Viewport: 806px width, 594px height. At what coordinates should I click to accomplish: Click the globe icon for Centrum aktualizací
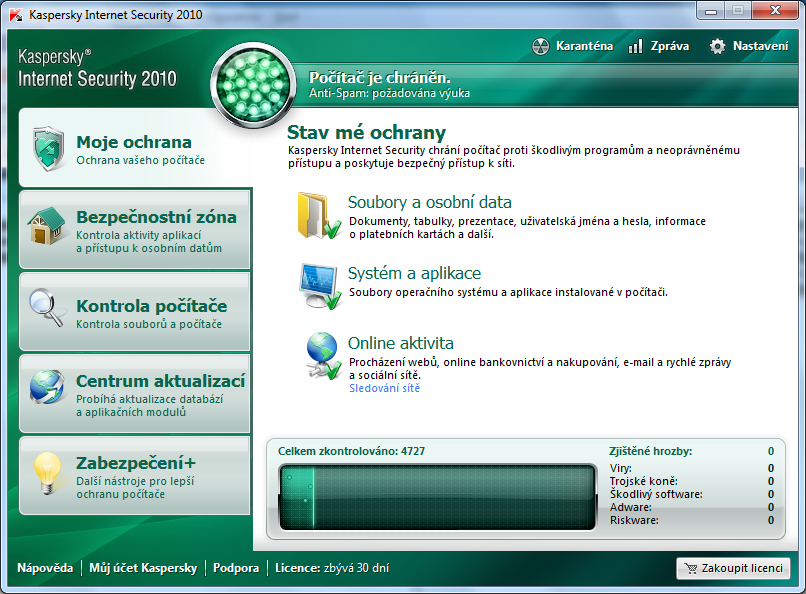point(47,390)
